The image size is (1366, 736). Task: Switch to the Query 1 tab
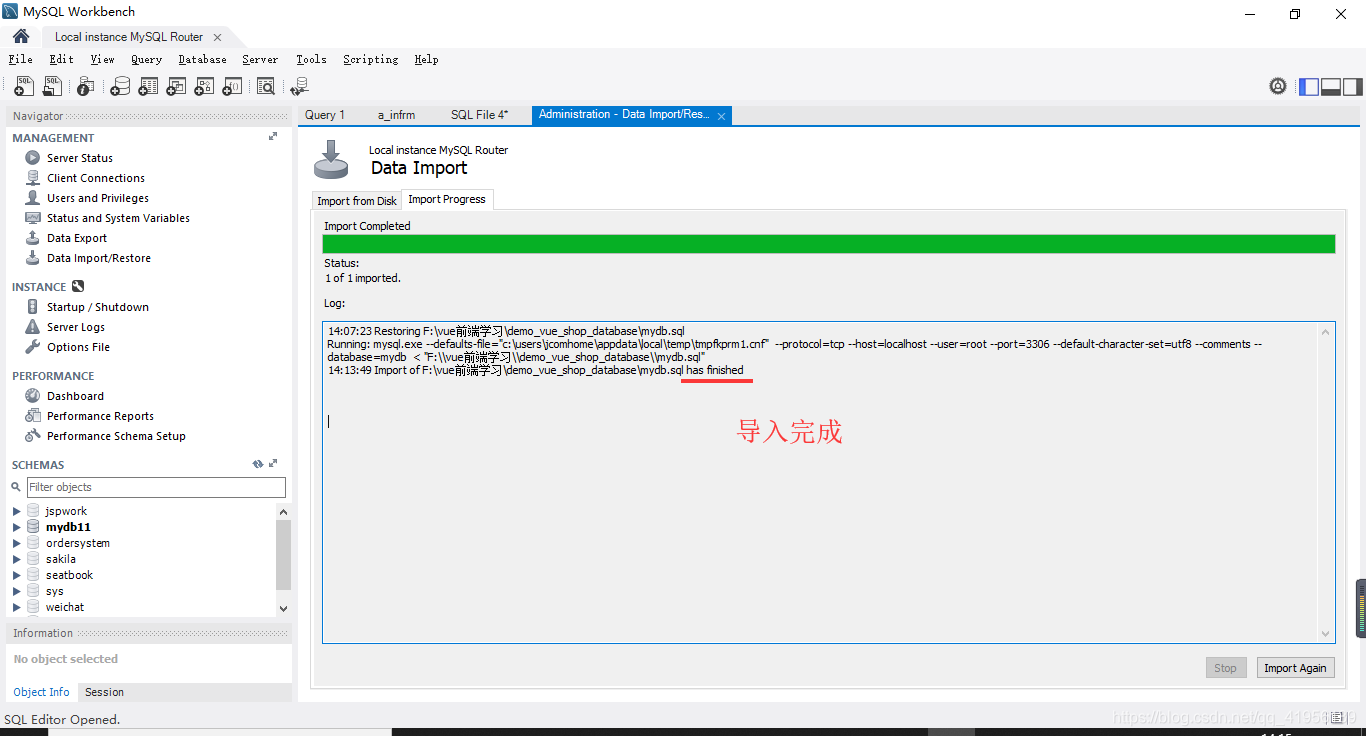(325, 115)
